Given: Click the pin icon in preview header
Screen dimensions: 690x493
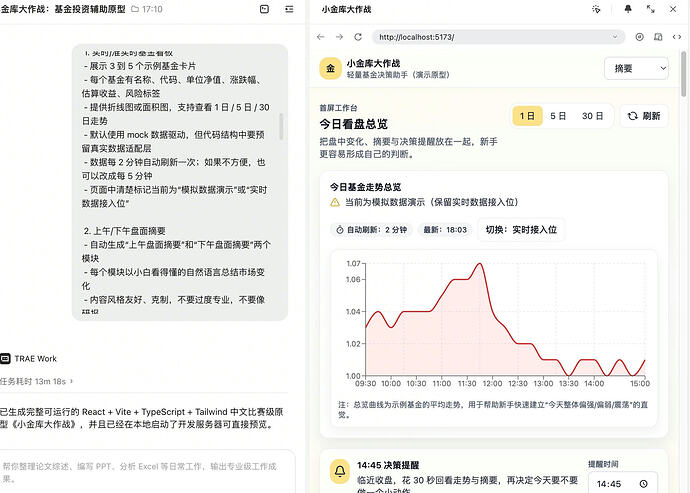Looking at the screenshot, I should coord(628,9).
